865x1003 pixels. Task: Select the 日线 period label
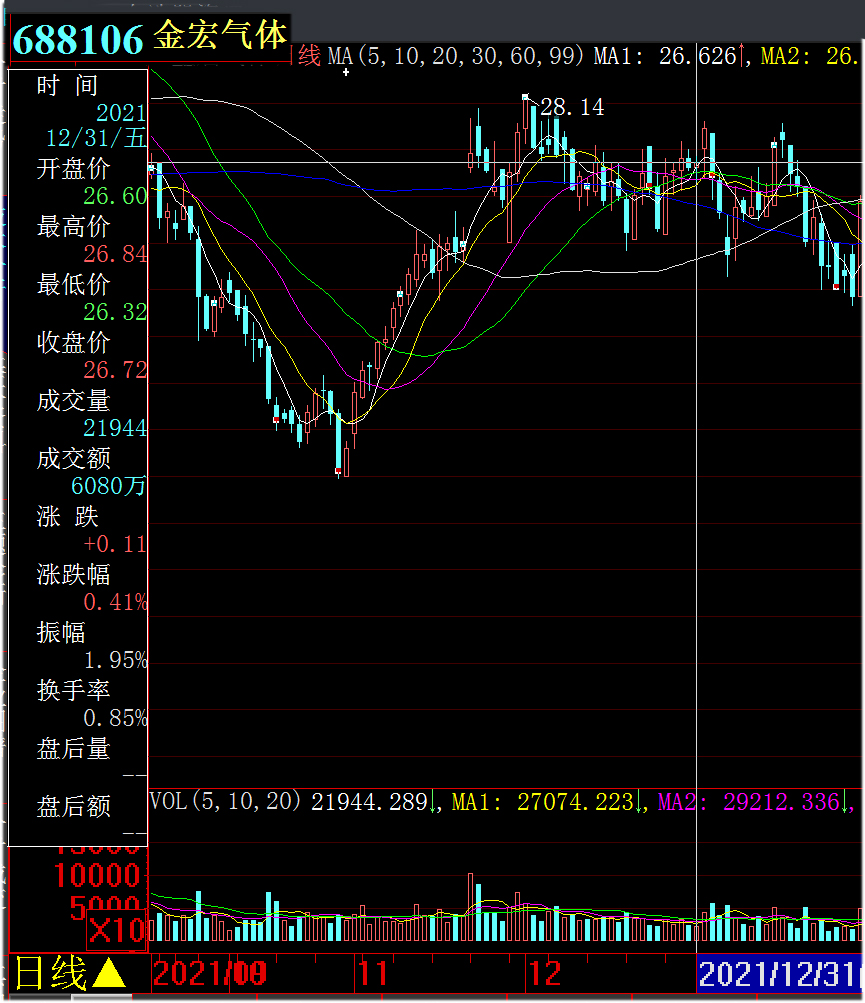[x=51, y=974]
